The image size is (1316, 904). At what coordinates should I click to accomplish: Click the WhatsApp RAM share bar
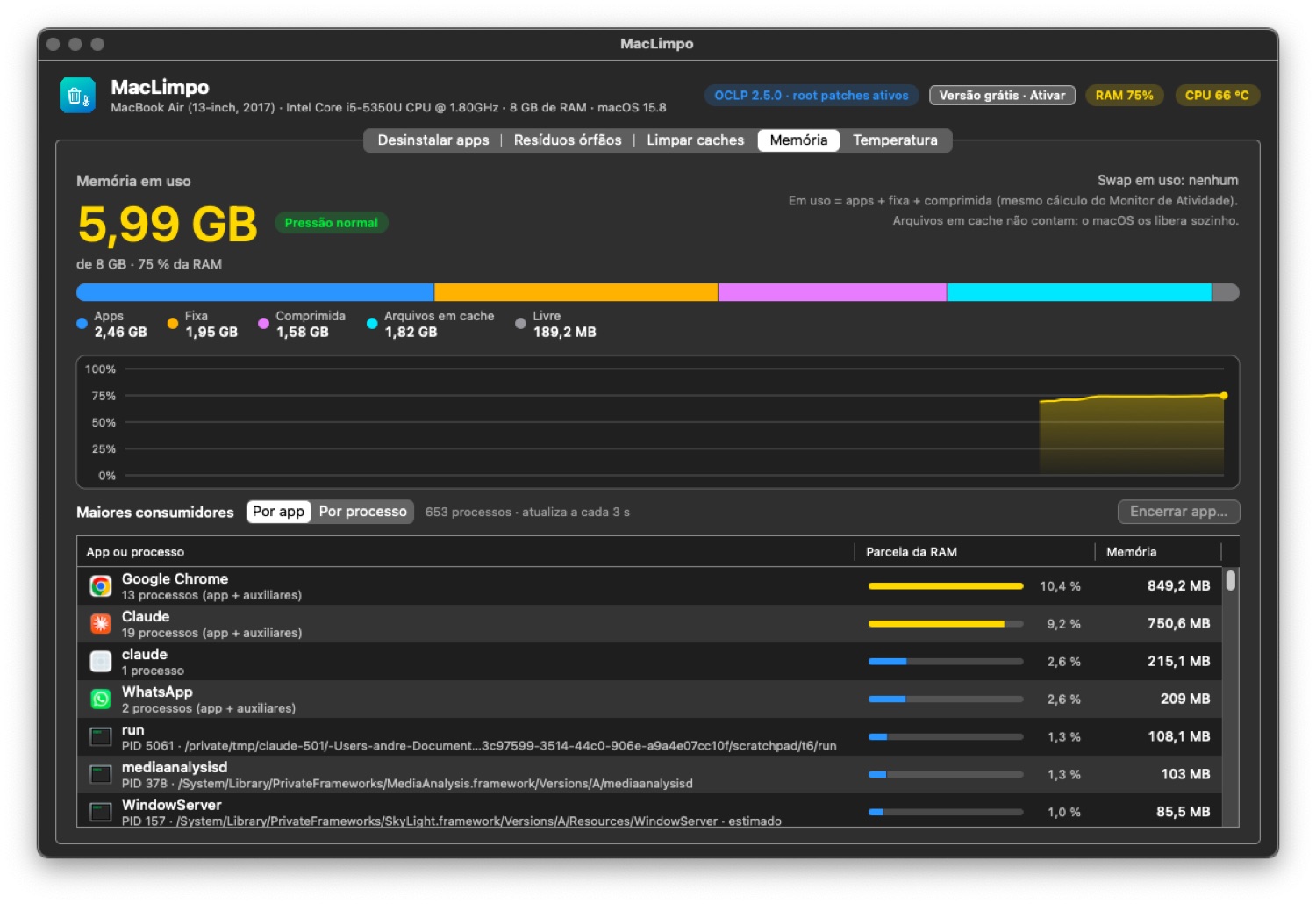[946, 700]
